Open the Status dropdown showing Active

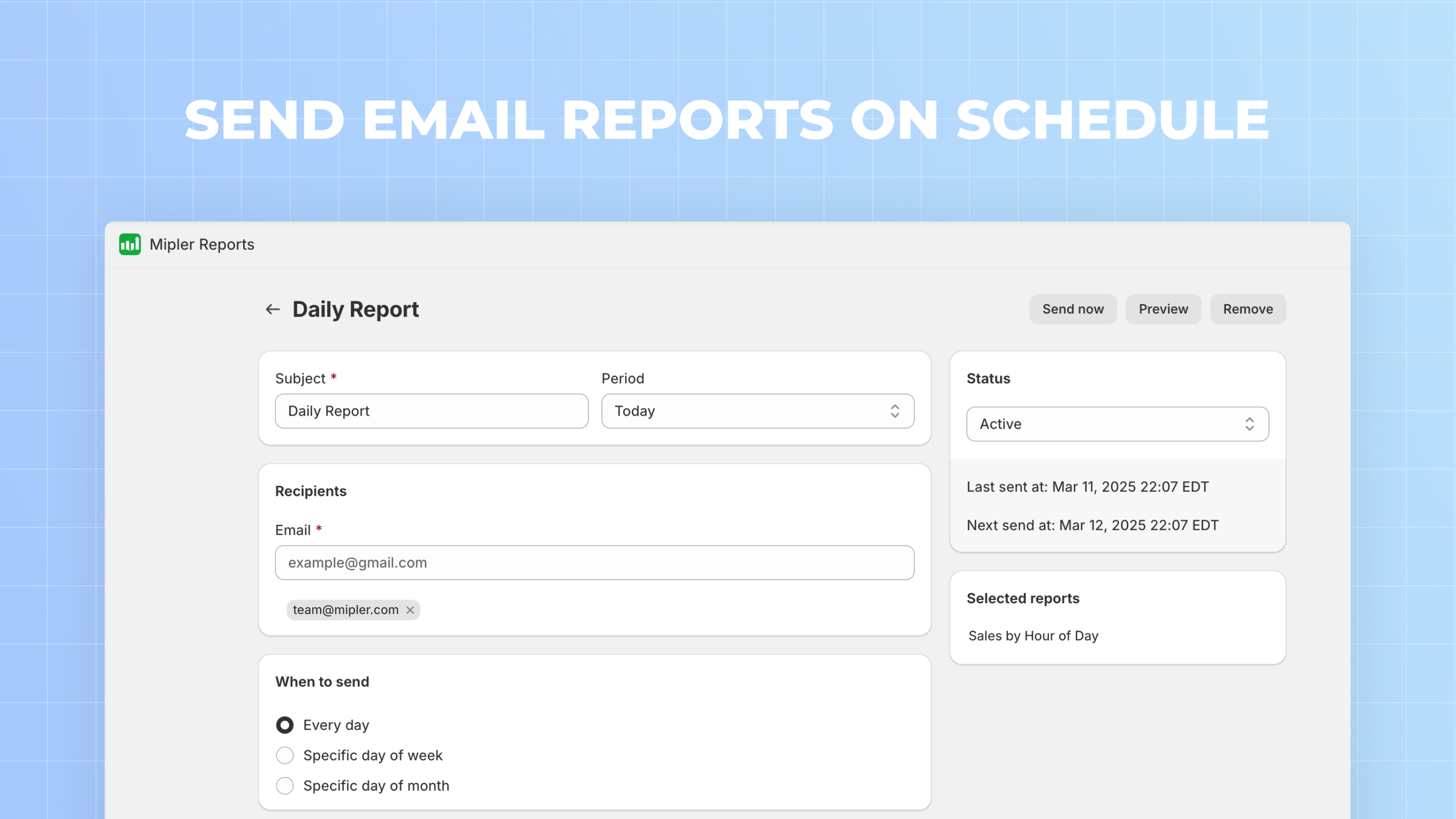[x=1116, y=424]
